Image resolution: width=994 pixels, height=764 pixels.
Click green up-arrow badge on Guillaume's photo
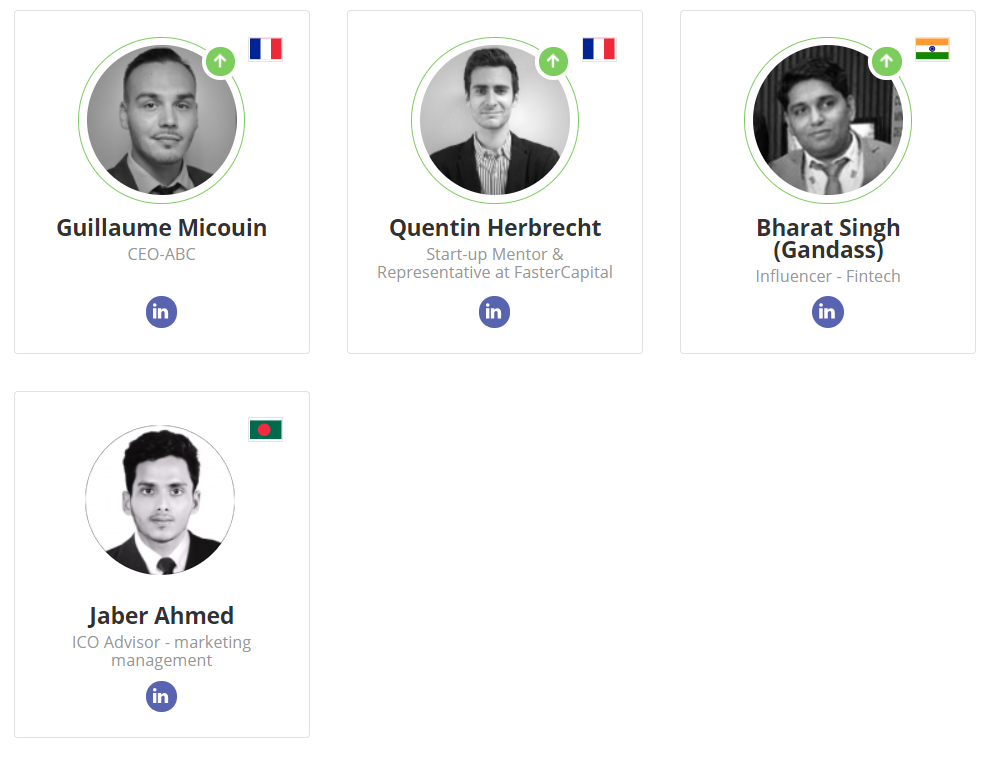pos(221,61)
